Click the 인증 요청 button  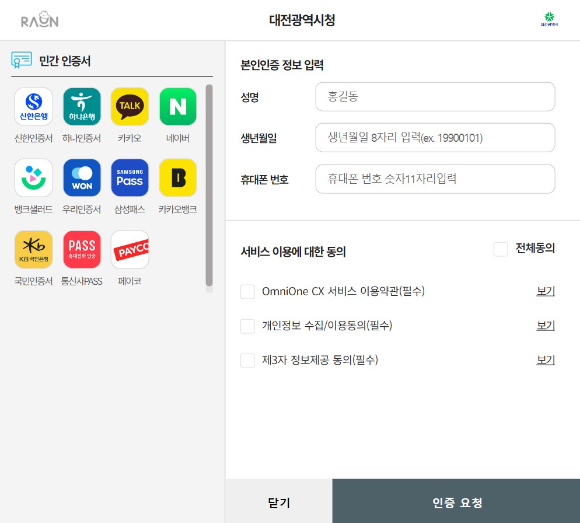pos(456,501)
